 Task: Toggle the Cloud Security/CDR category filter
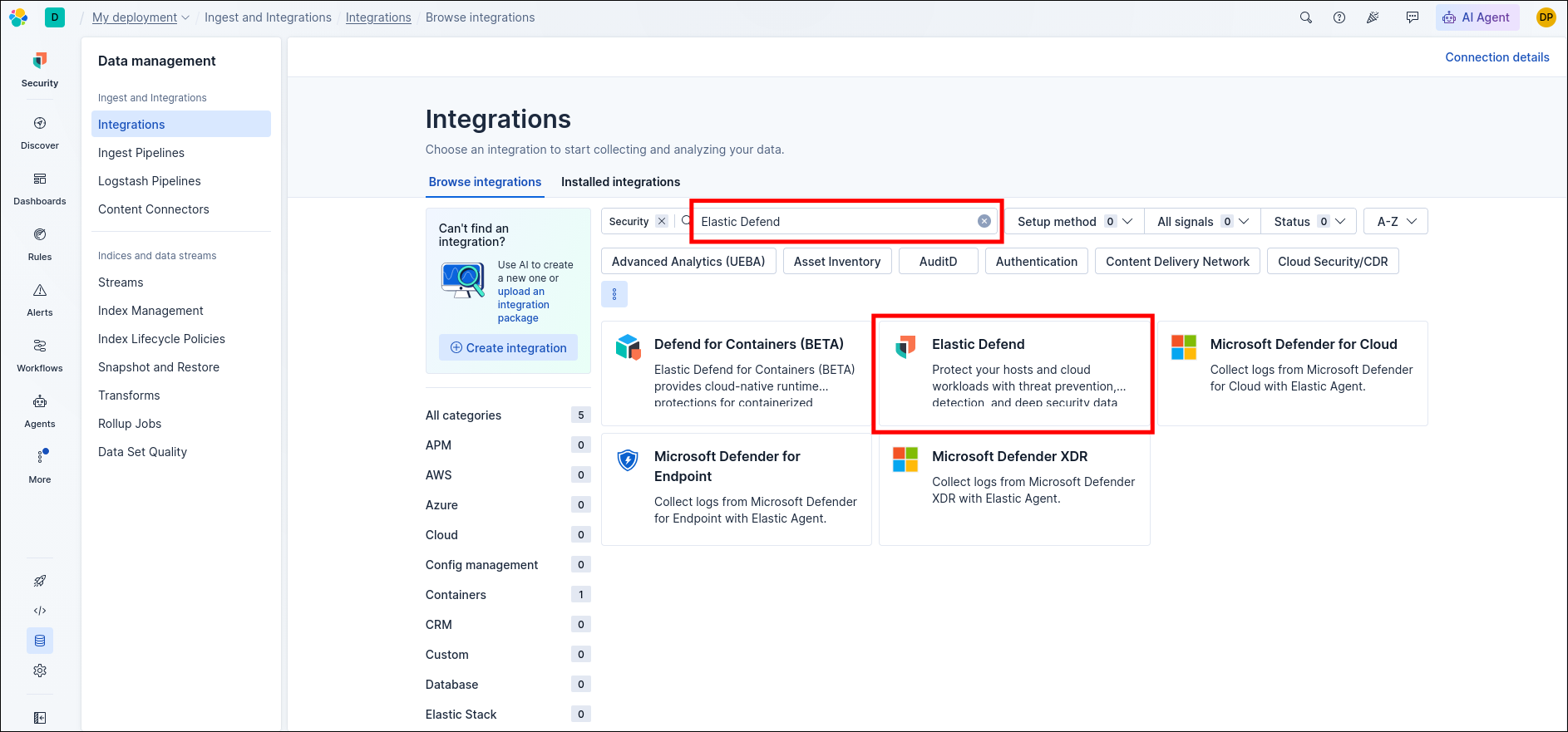coord(1333,262)
